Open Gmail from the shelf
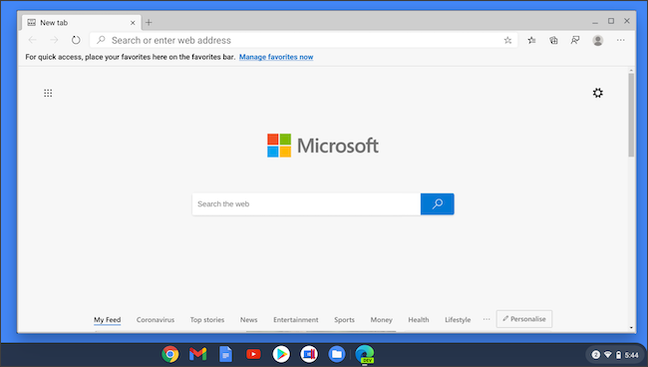 [198, 354]
